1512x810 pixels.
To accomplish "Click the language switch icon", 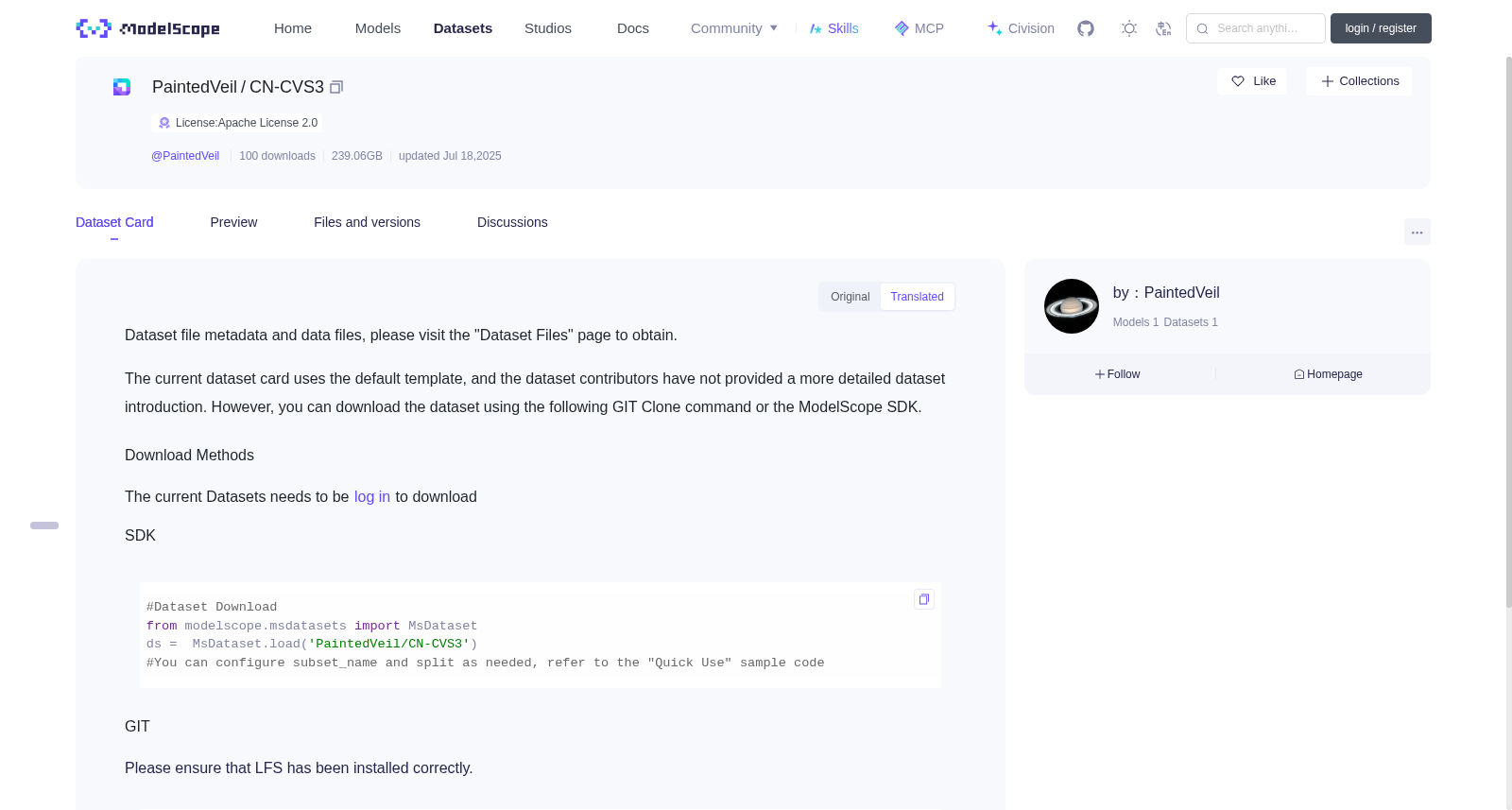I will [1163, 28].
